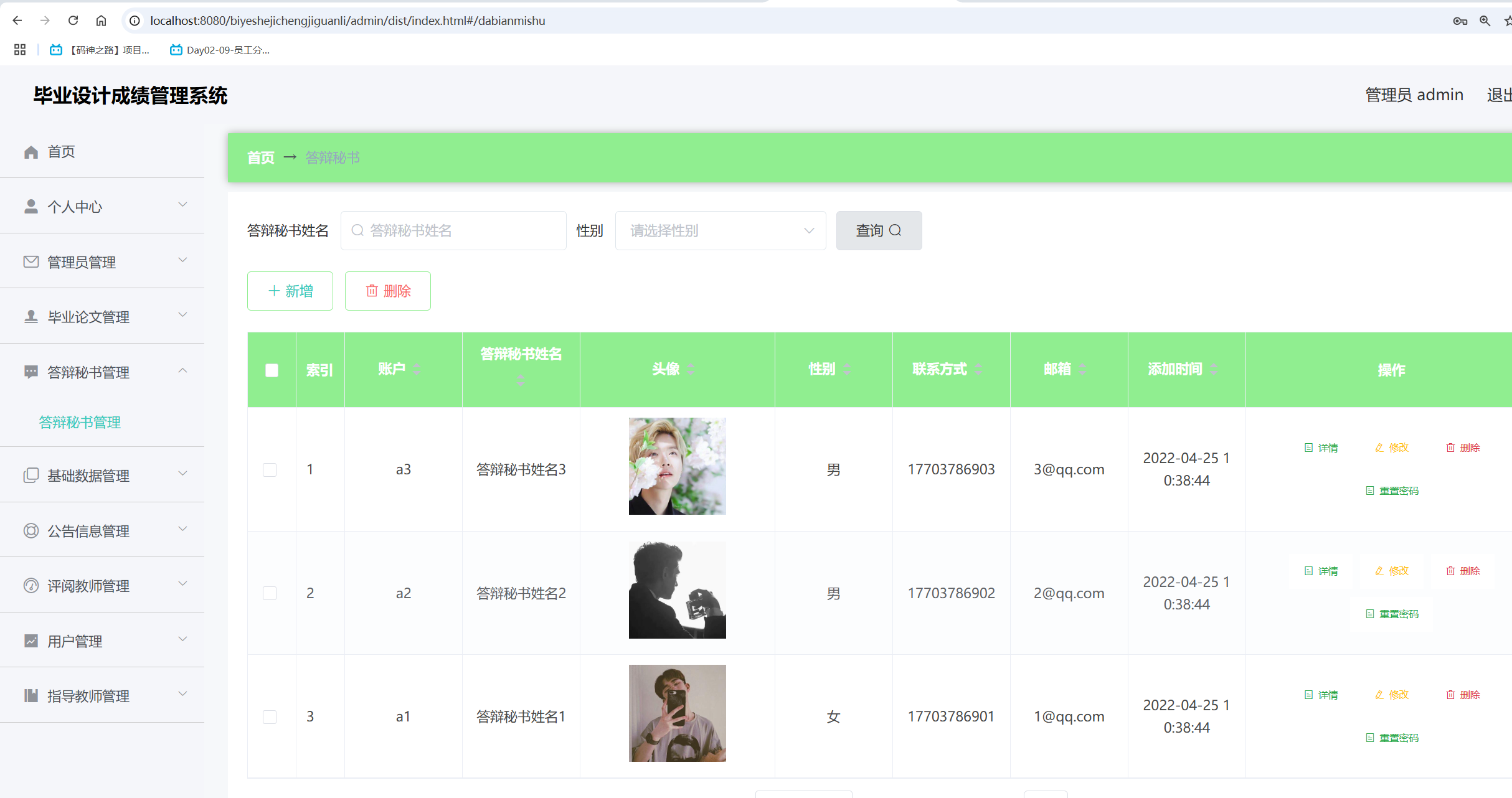The width and height of the screenshot is (1512, 798).
Task: Click zoom magnifier icon in address bar
Action: pos(1485,21)
